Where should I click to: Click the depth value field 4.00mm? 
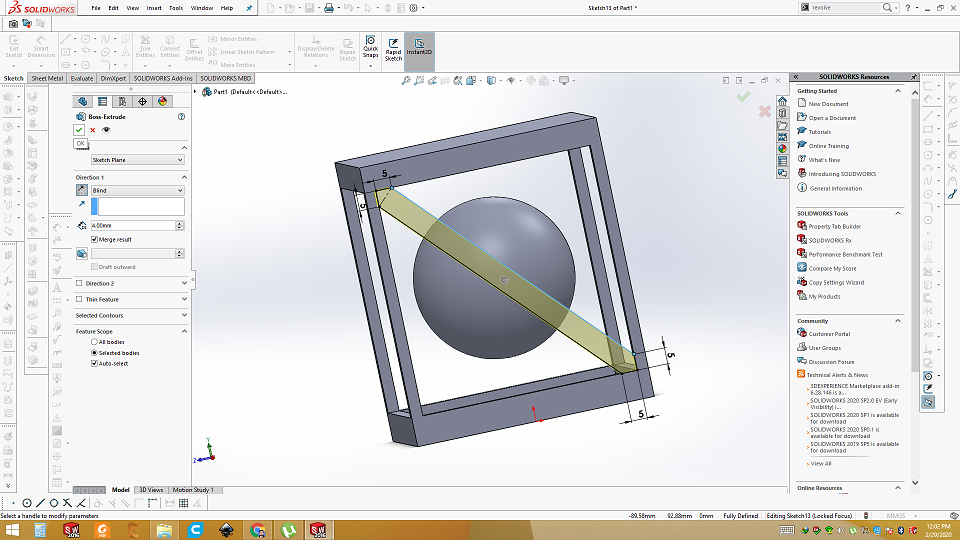coord(133,225)
